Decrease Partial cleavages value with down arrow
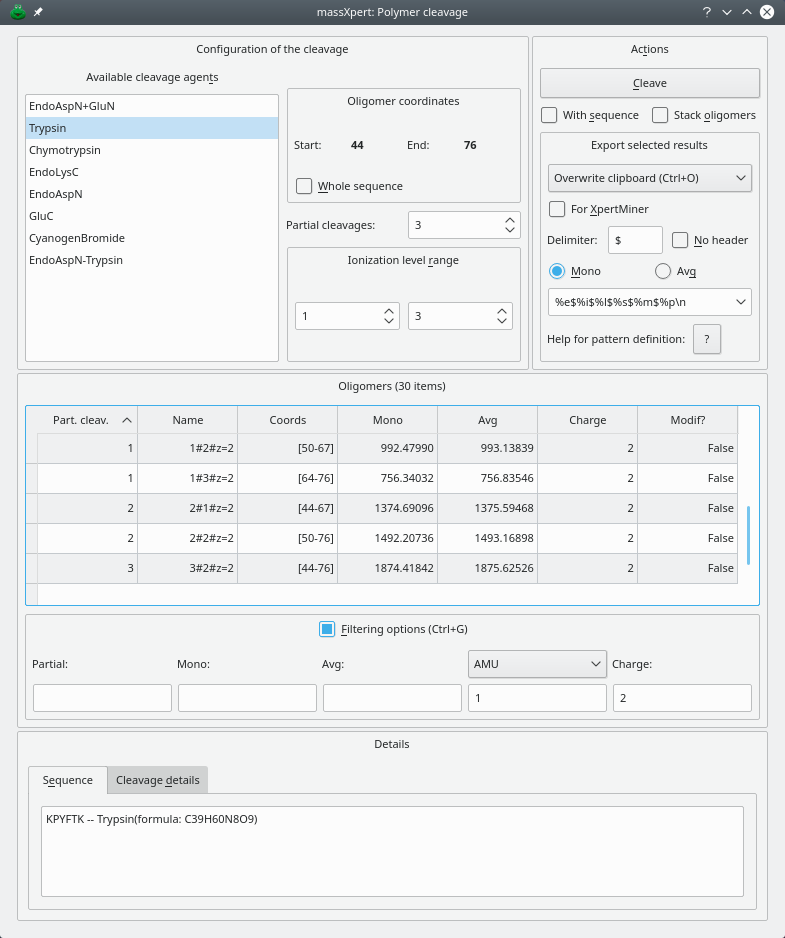785x938 pixels. [510, 230]
